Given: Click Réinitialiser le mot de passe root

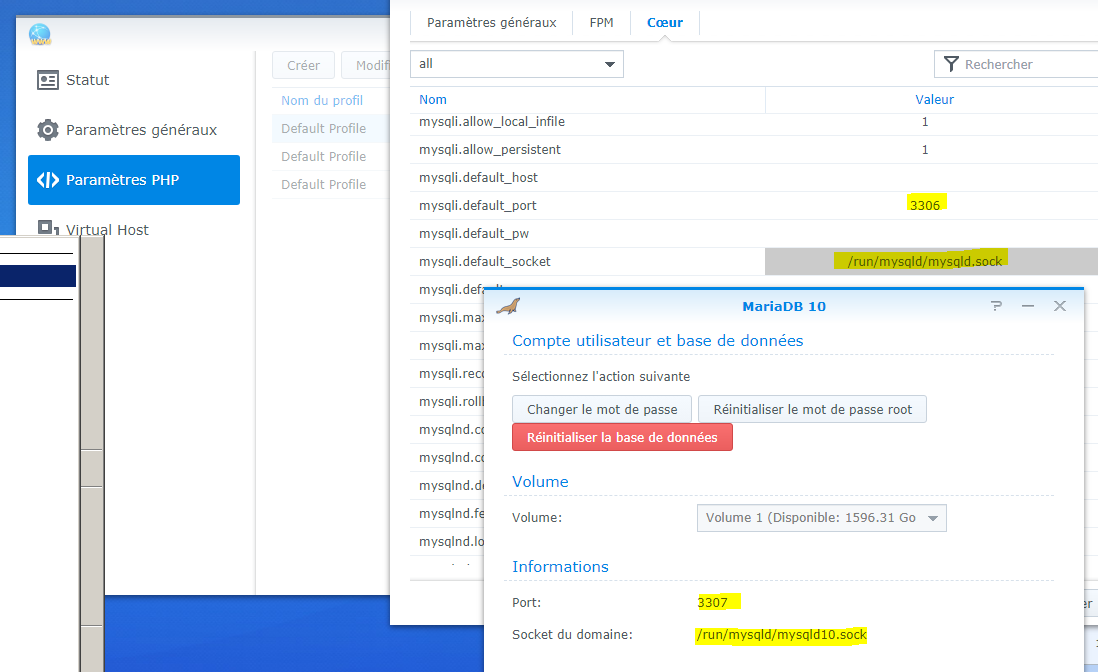Looking at the screenshot, I should click(x=812, y=410).
